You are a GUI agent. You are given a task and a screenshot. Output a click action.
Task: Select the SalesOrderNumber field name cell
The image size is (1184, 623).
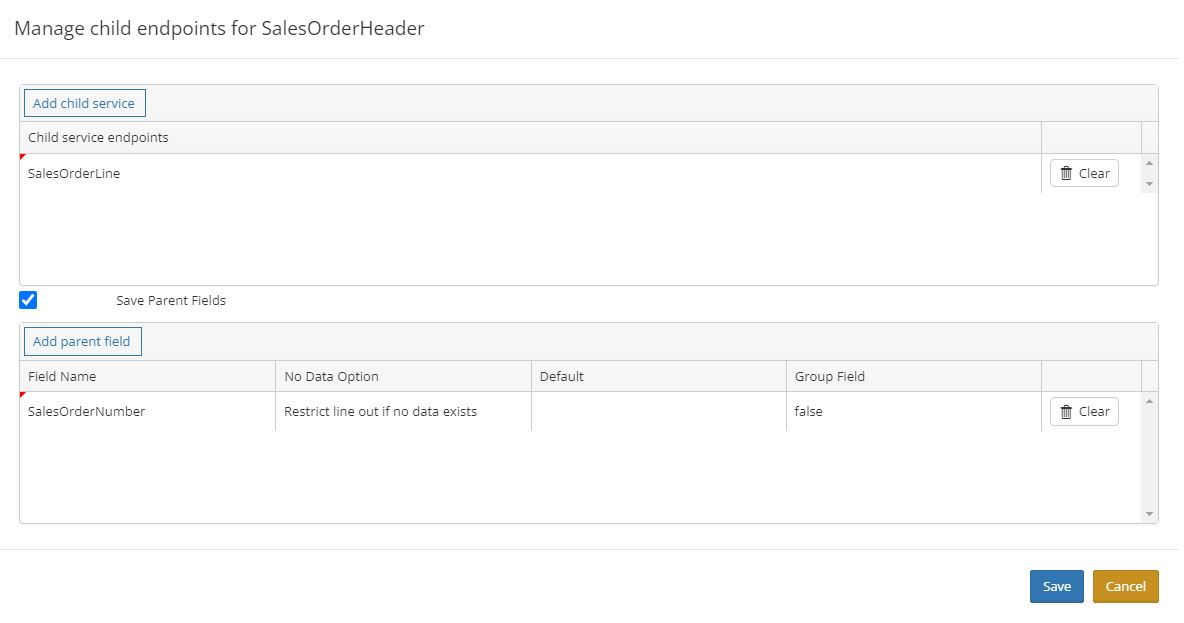click(x=148, y=412)
